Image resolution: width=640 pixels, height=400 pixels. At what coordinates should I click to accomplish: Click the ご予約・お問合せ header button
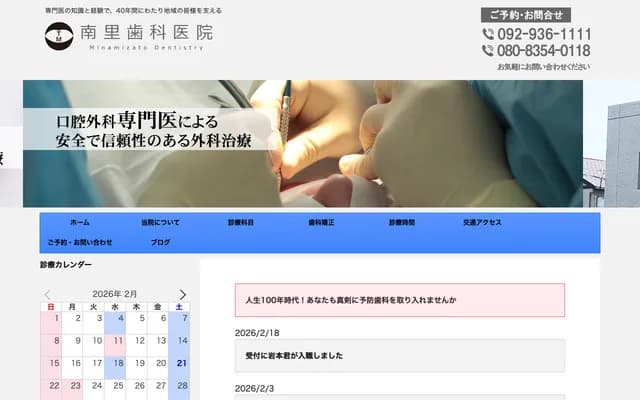click(526, 15)
